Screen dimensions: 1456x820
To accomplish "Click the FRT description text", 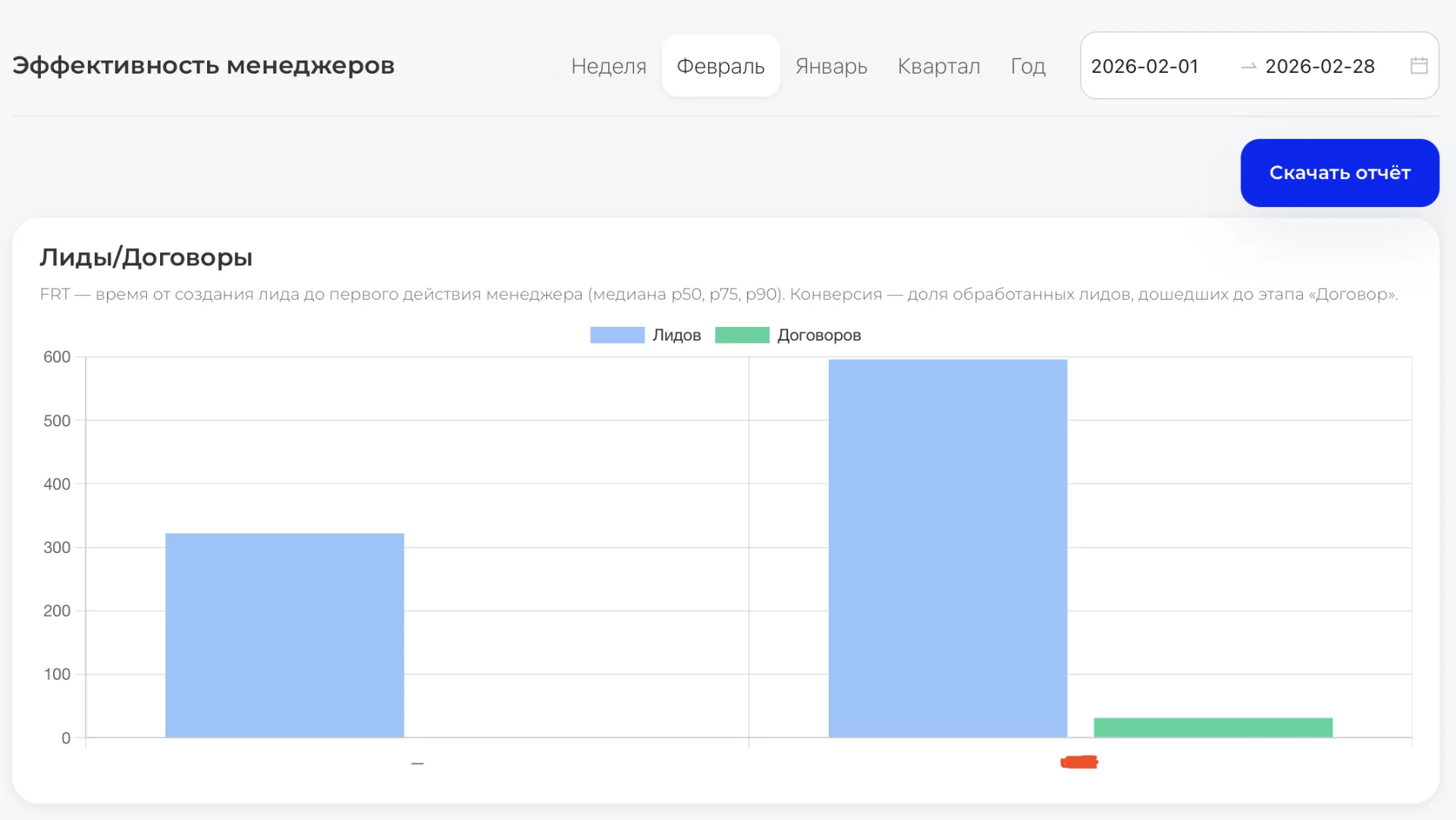I will tap(718, 294).
